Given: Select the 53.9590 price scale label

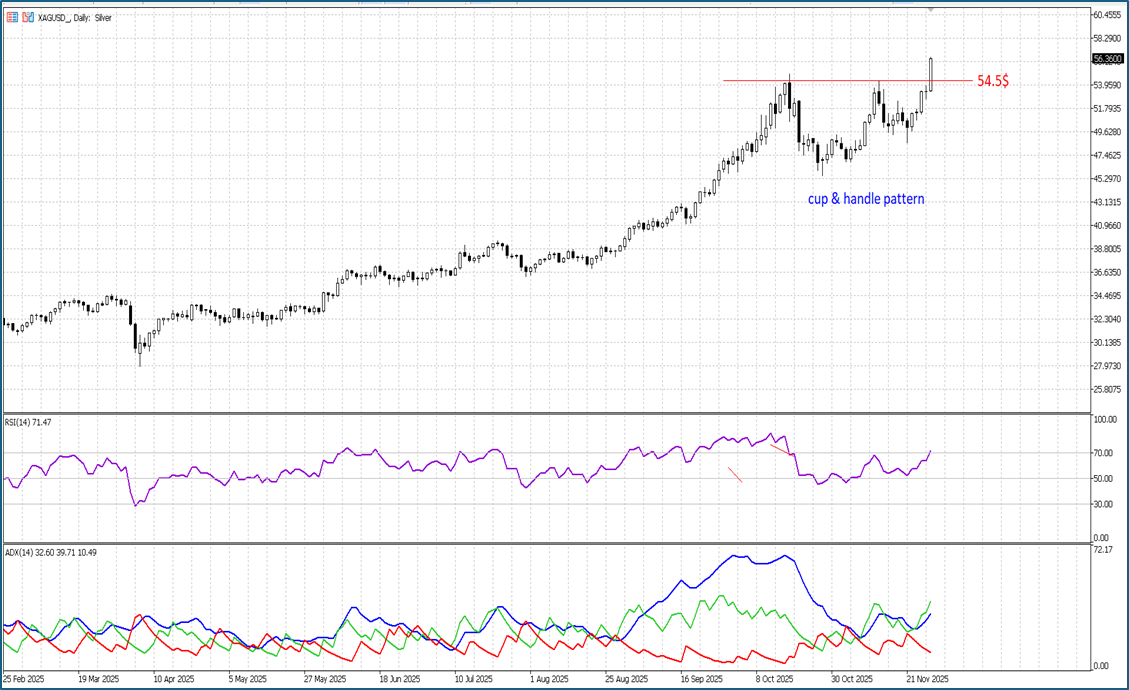Looking at the screenshot, I should 1107,85.
